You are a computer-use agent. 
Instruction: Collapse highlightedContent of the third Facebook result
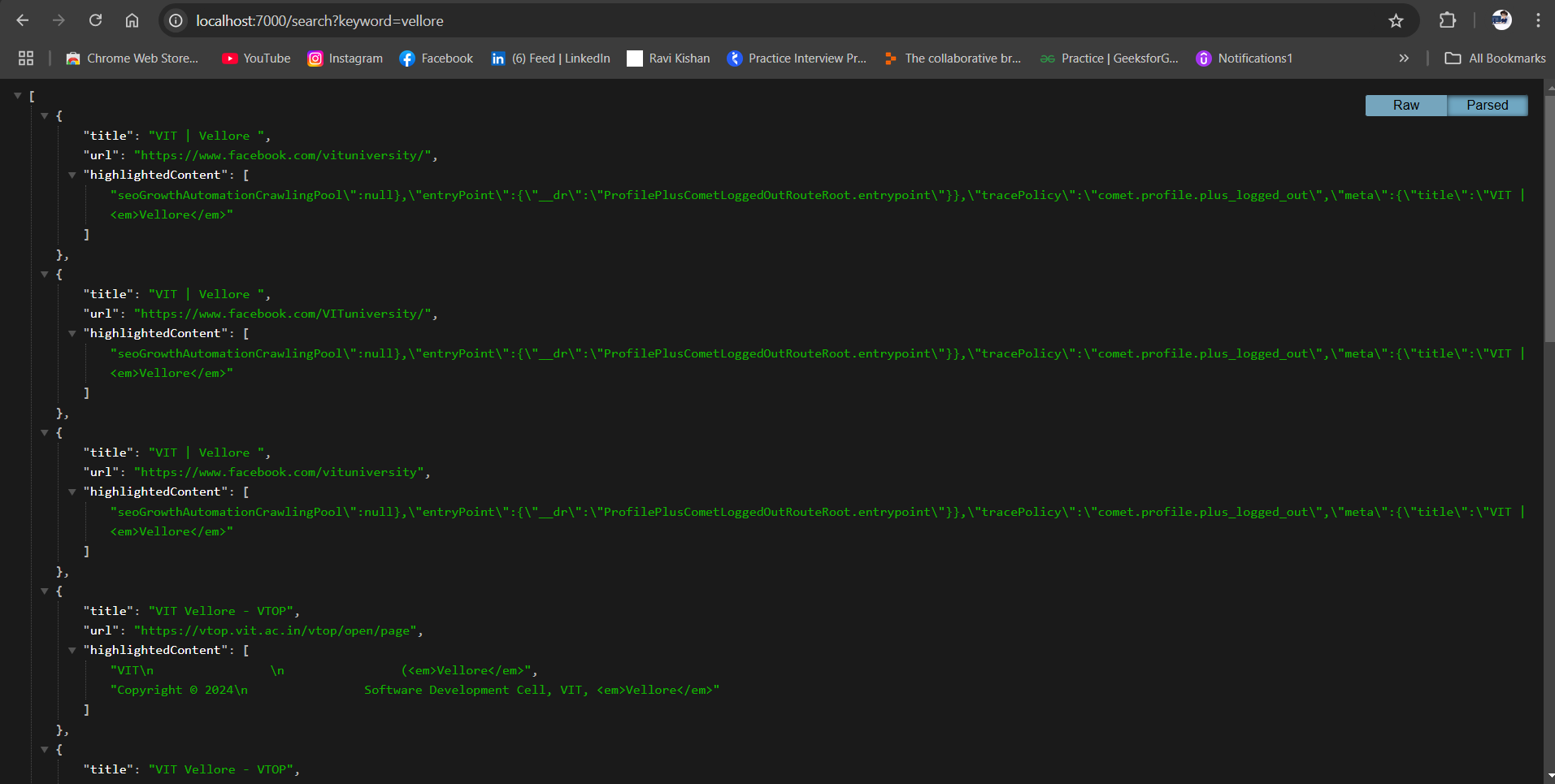point(72,492)
